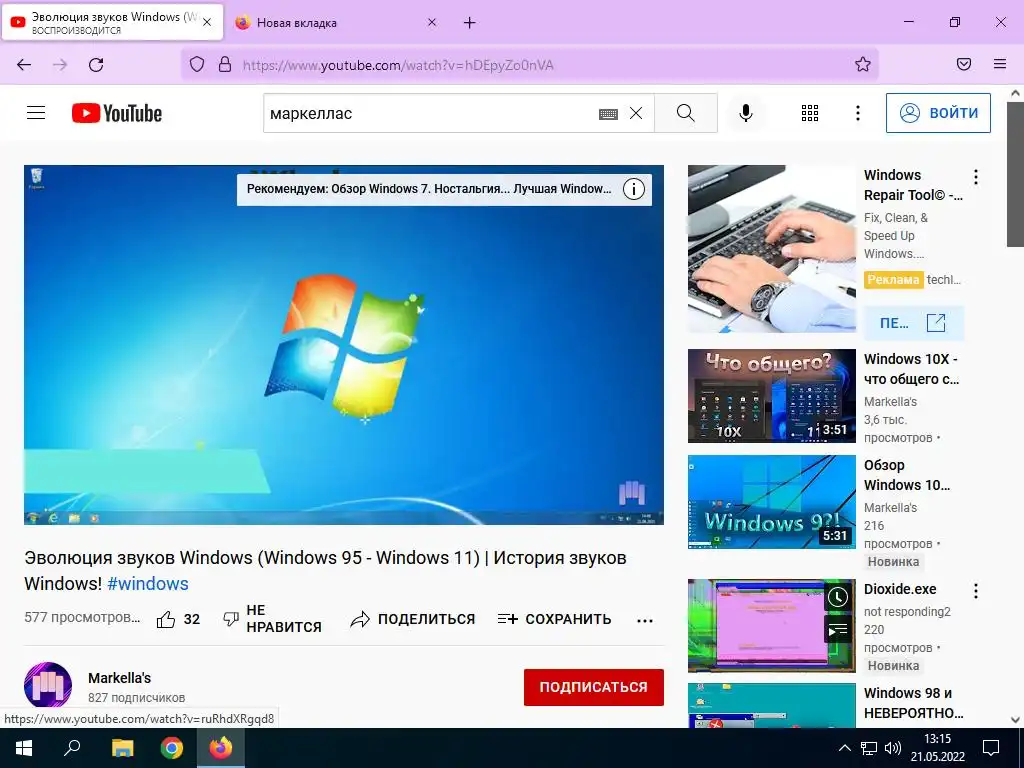The width and height of the screenshot is (1024, 768).
Task: Open the volume control in tray
Action: tap(892, 748)
